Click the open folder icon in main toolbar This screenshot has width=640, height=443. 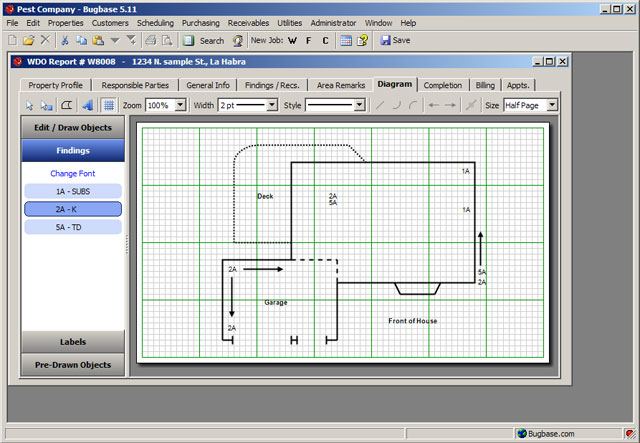click(x=28, y=41)
